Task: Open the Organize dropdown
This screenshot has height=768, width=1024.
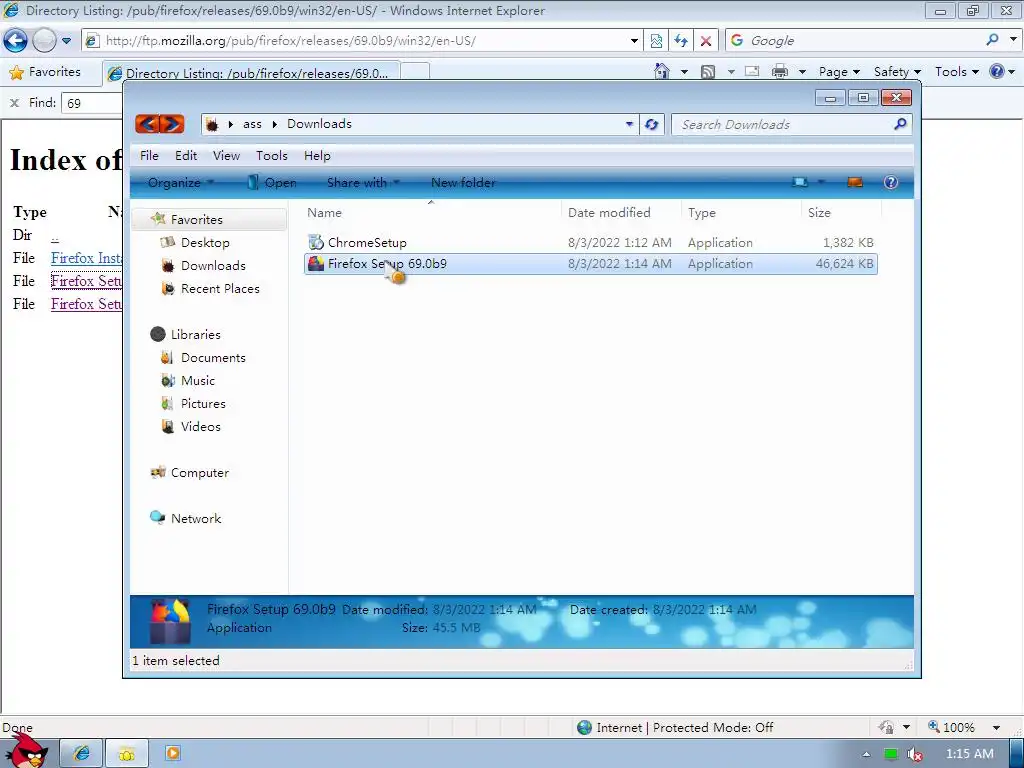Action: pyautogui.click(x=180, y=182)
